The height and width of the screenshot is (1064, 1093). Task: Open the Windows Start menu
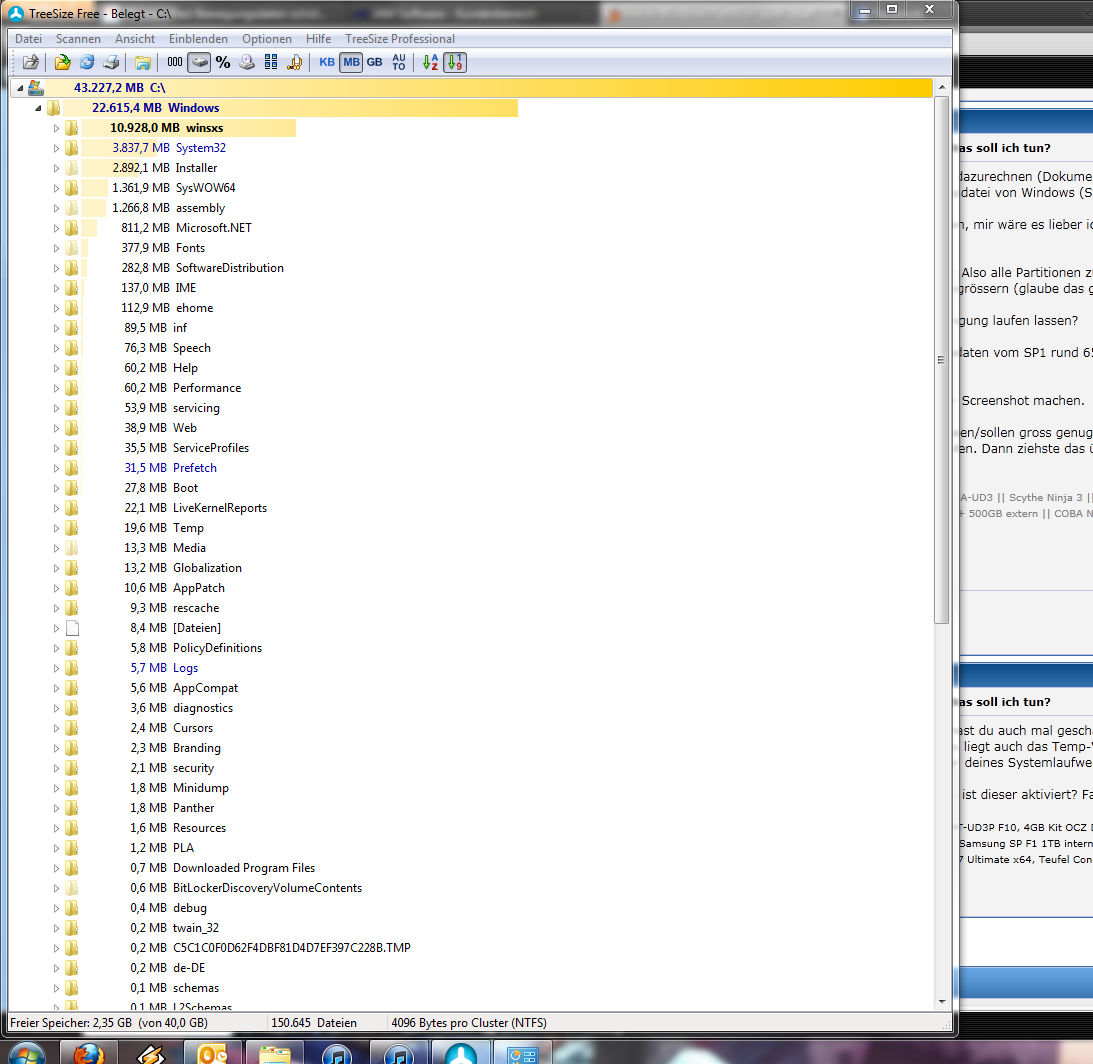[26, 1054]
